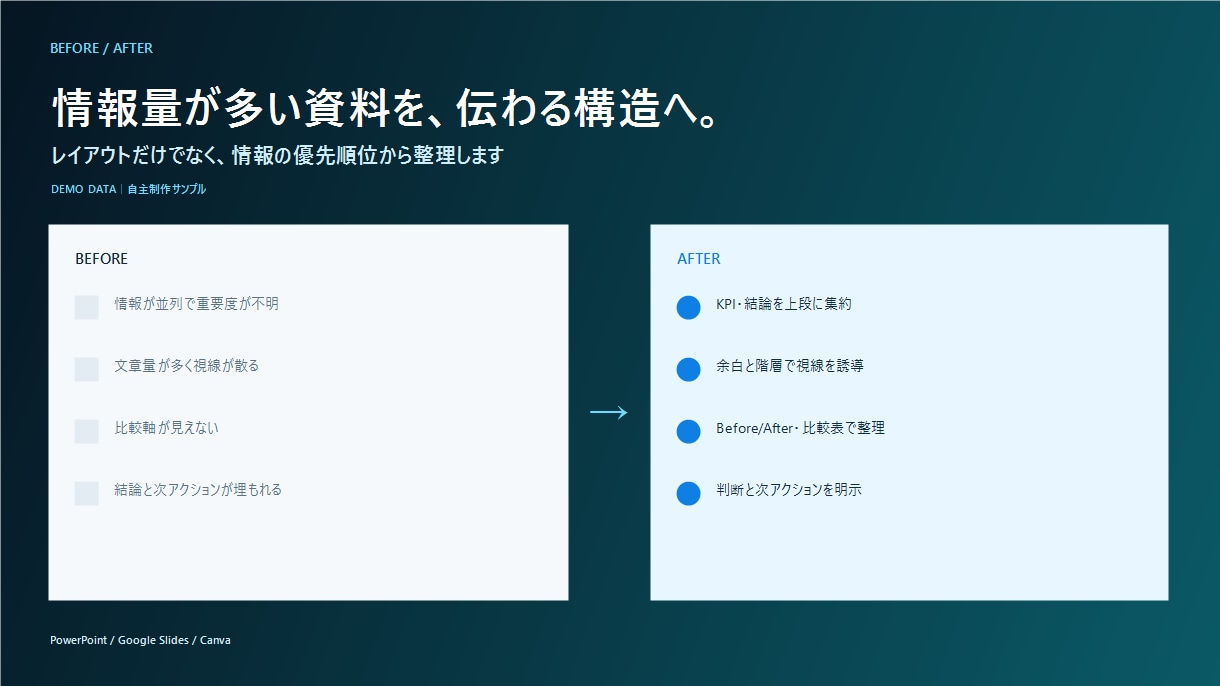Click the BEFORE / AFTER header label
The image size is (1220, 686).
click(101, 48)
